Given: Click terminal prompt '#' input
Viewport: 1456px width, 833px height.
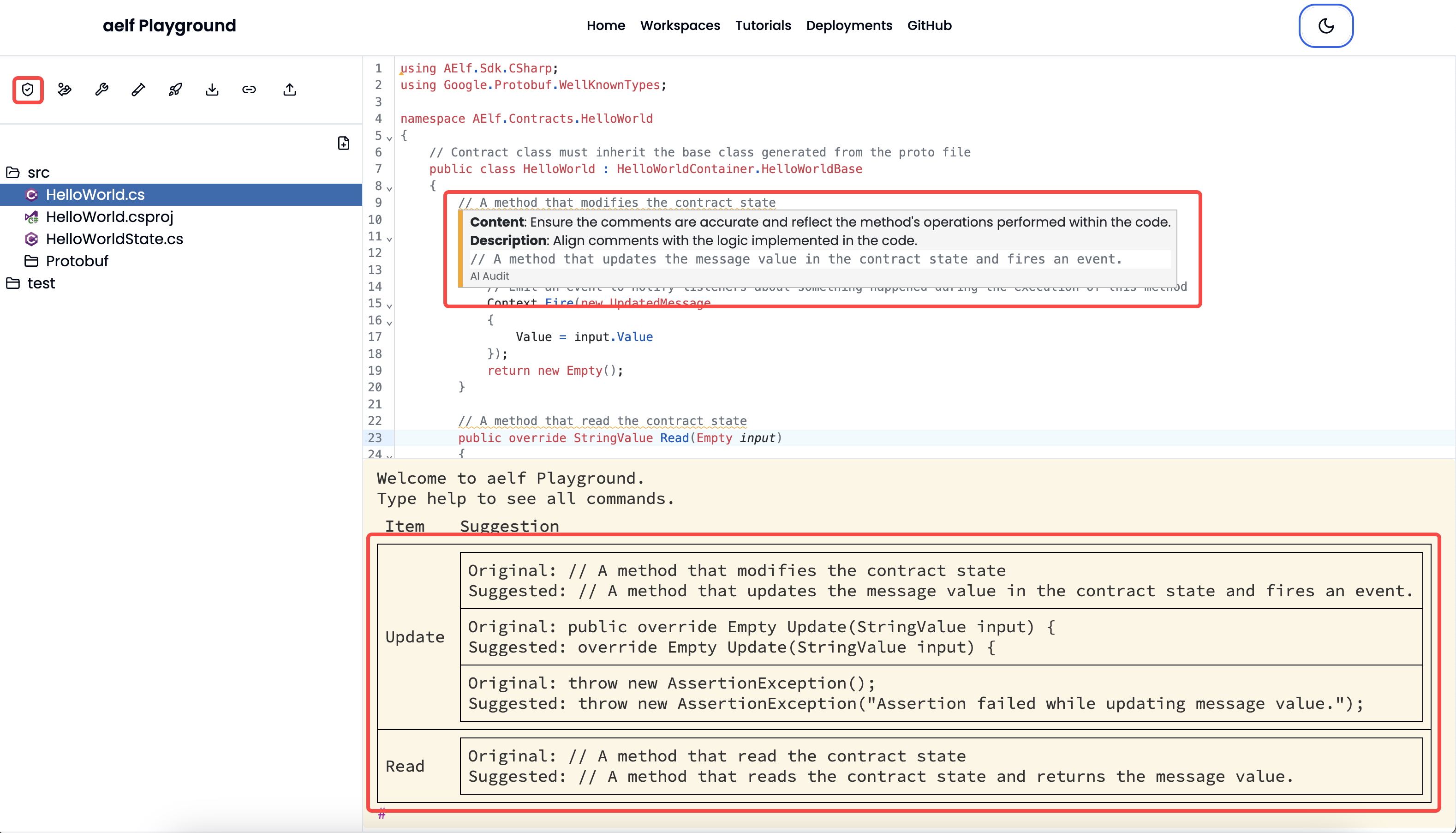Looking at the screenshot, I should [x=382, y=814].
